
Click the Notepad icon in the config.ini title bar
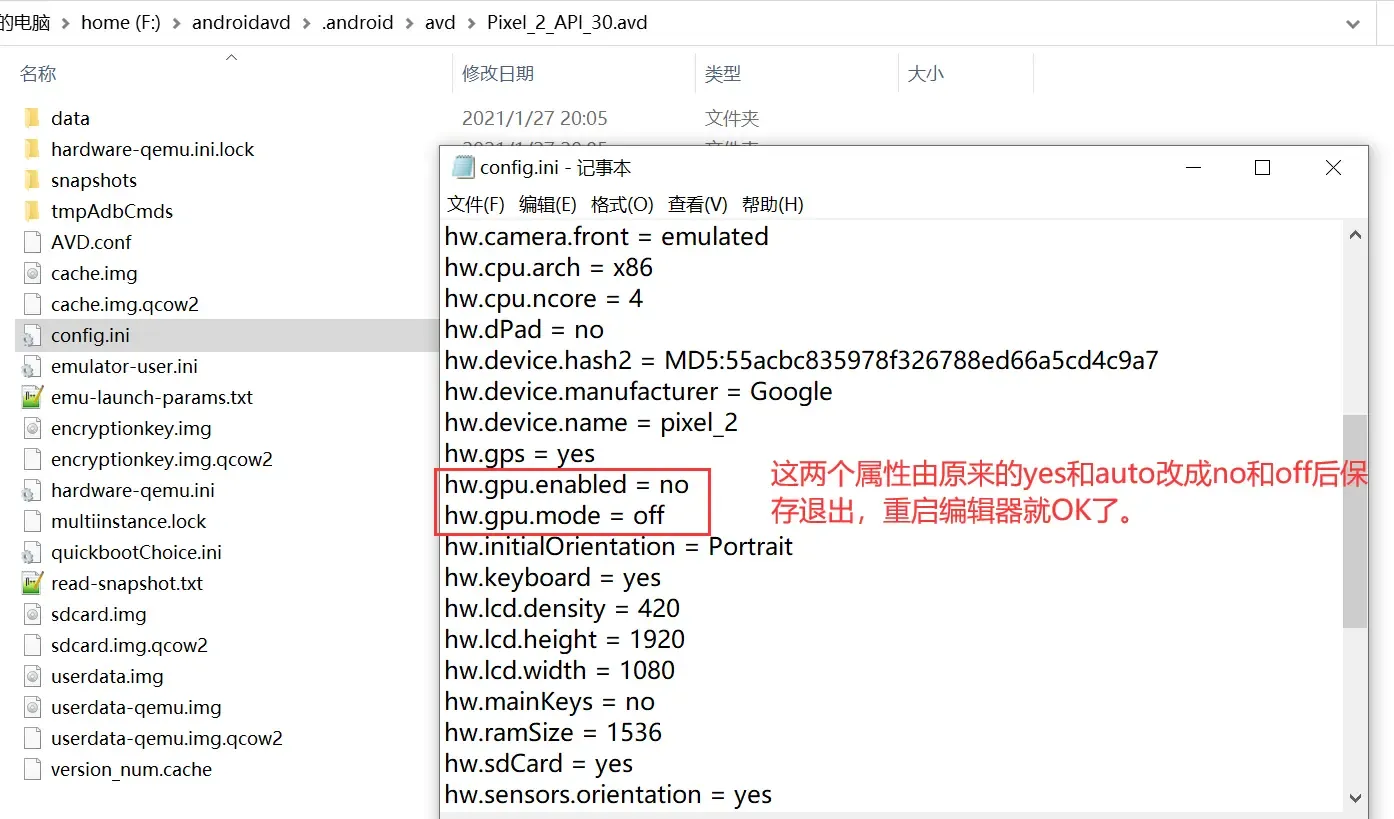[462, 167]
